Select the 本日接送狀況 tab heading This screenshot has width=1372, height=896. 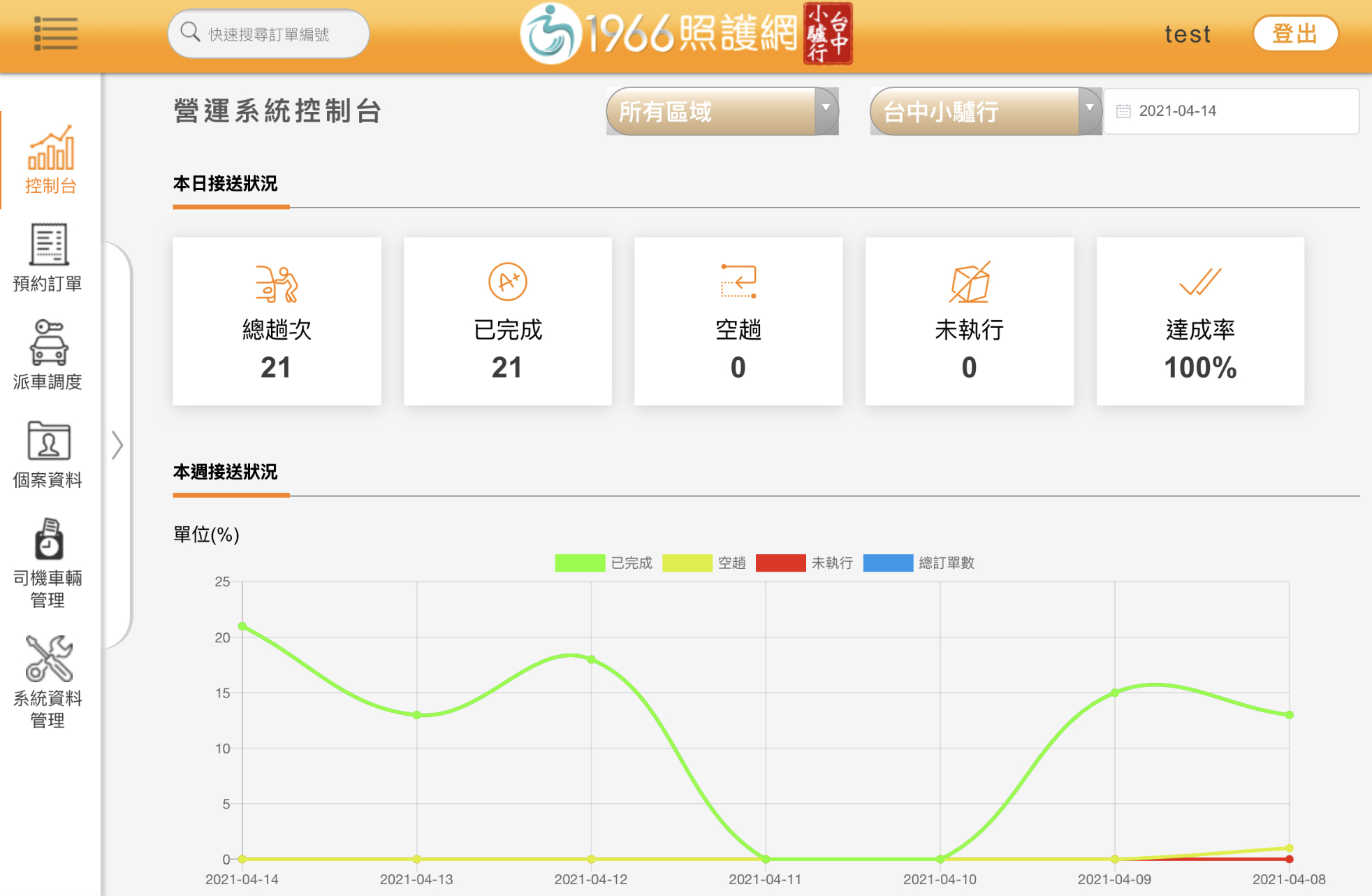(225, 184)
